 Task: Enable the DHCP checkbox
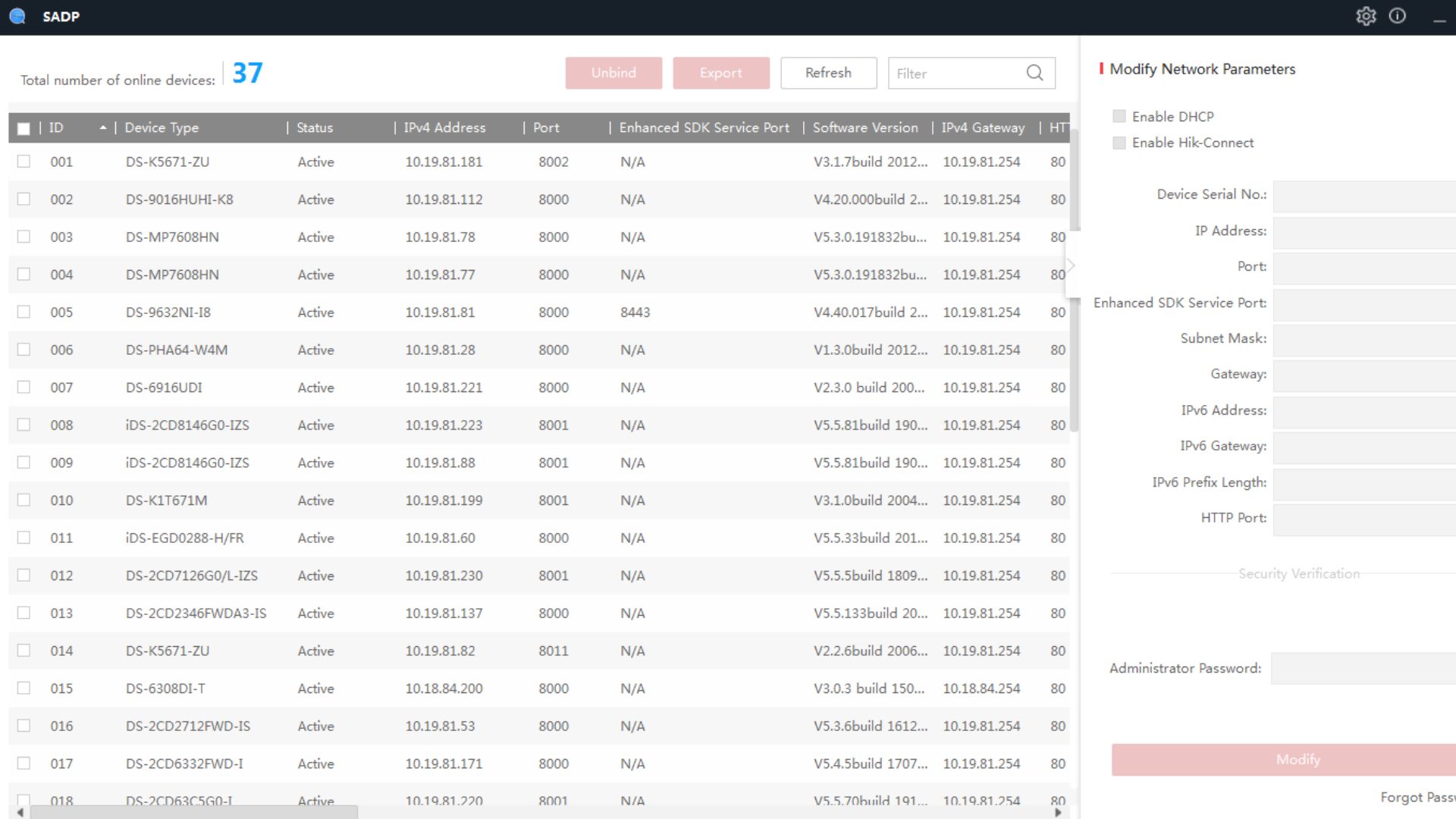[x=1119, y=116]
